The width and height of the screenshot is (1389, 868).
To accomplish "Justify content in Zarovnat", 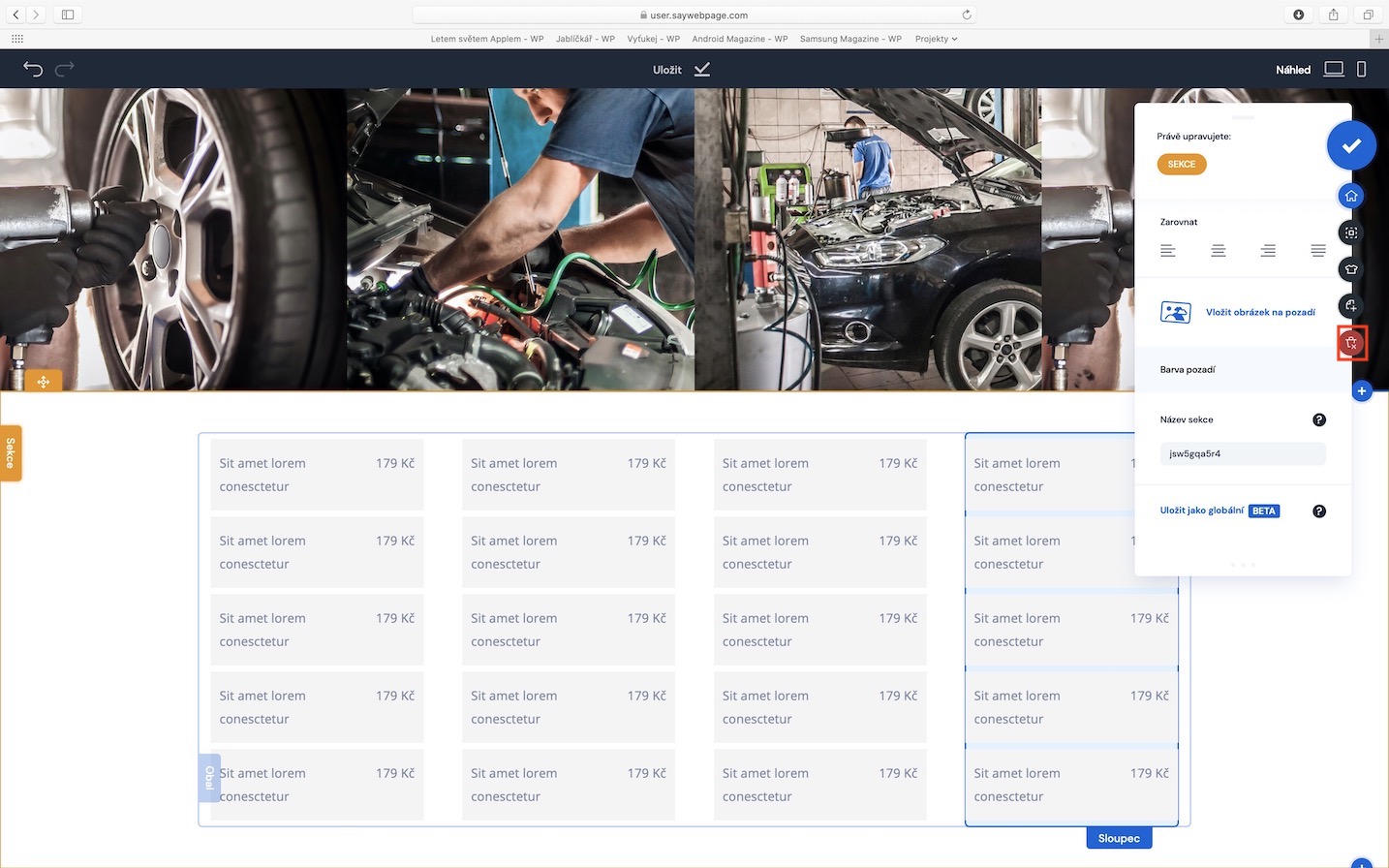I will (1318, 251).
